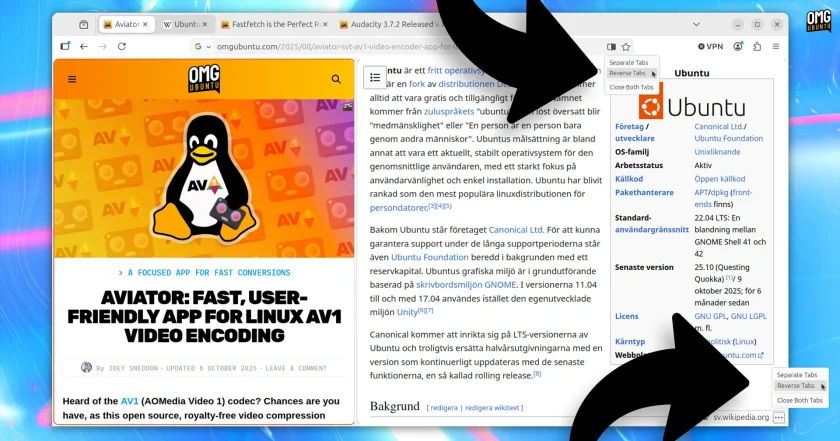Open 'Canonical Ltd.' link in the Bakom Ubuntu paragraph
The width and height of the screenshot is (840, 441).
516,229
